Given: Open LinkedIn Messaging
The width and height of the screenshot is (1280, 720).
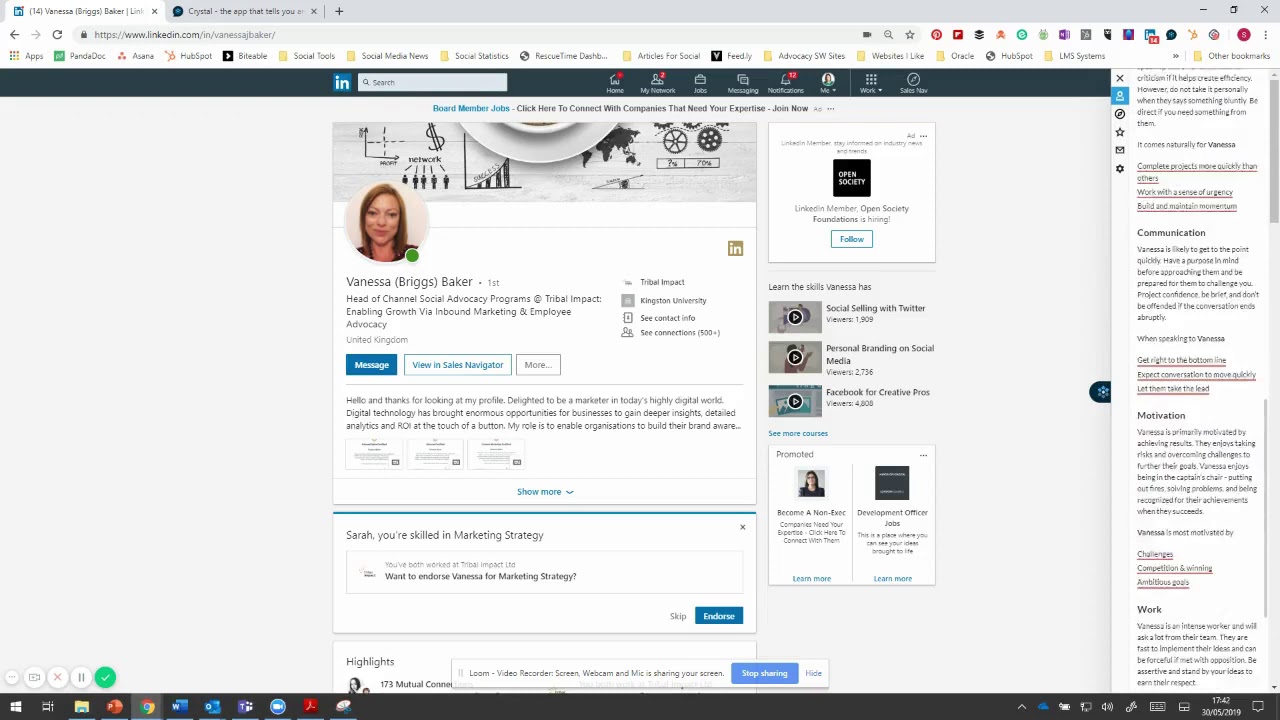Looking at the screenshot, I should 743,83.
